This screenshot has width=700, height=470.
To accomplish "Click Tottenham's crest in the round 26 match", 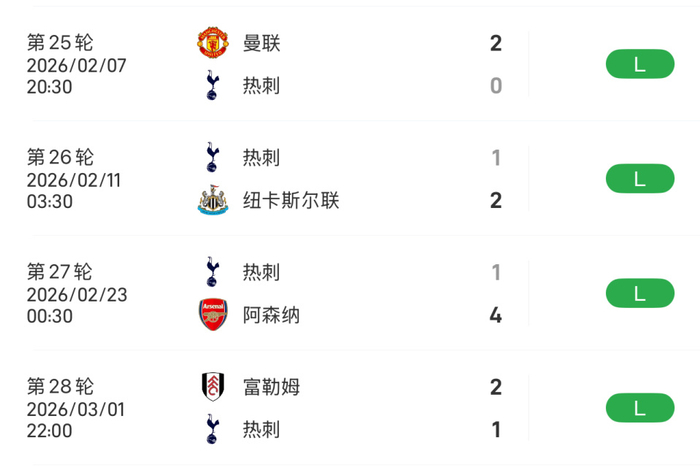I will click(x=212, y=157).
